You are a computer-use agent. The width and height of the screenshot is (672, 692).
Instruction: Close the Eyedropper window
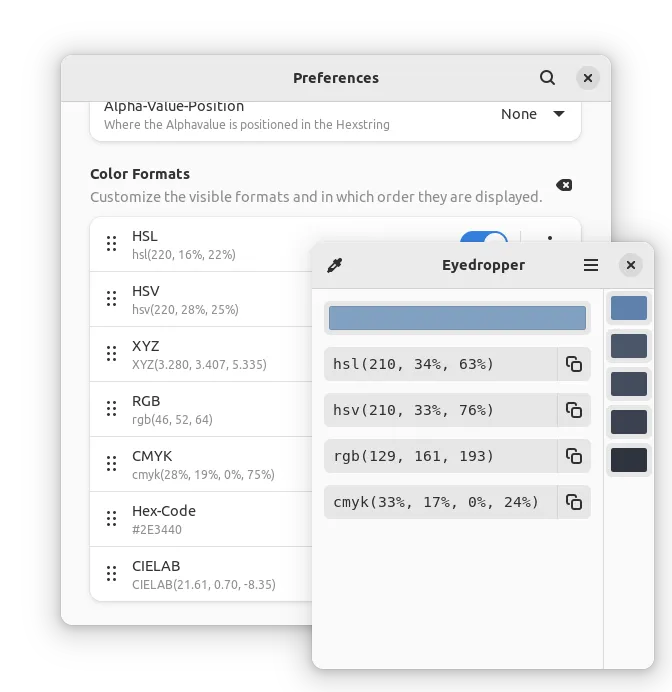(x=631, y=265)
